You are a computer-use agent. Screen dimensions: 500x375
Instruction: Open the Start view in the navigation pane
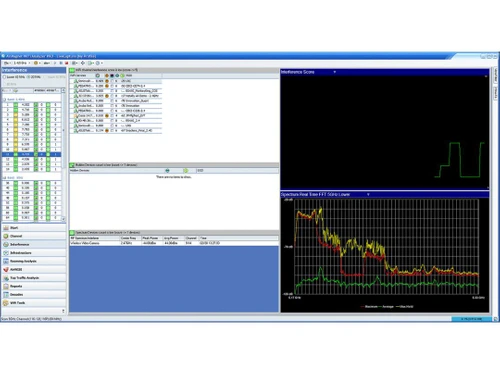pos(34,228)
